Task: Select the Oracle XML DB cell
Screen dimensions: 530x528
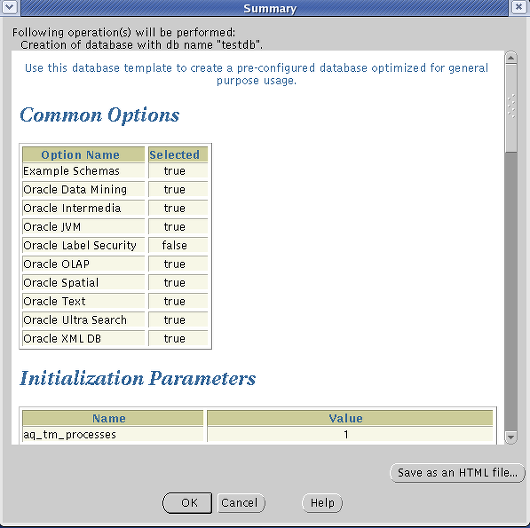Action: pos(83,338)
